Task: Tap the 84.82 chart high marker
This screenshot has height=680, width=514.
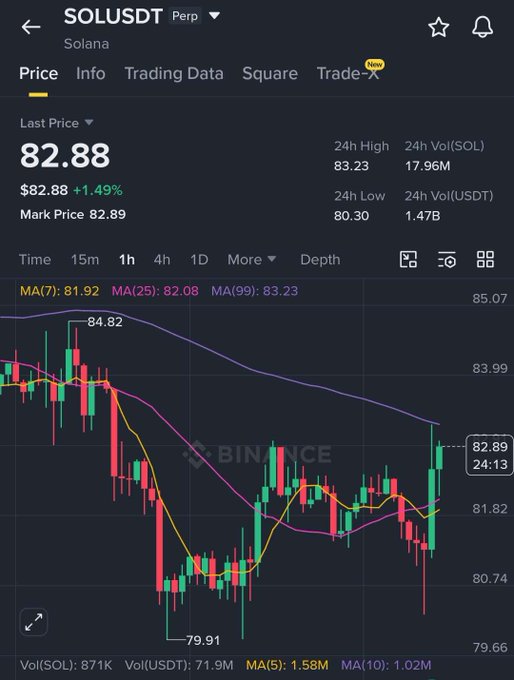Action: point(105,322)
